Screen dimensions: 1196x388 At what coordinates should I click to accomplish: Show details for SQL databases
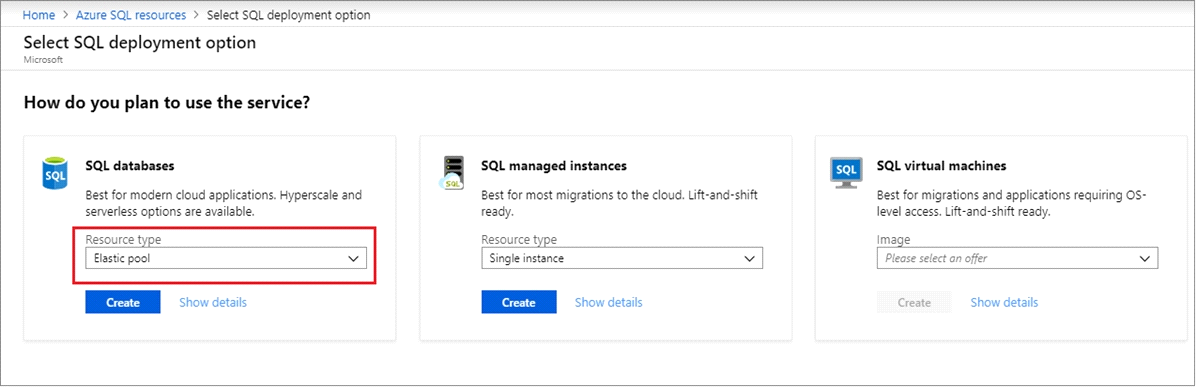click(x=213, y=303)
